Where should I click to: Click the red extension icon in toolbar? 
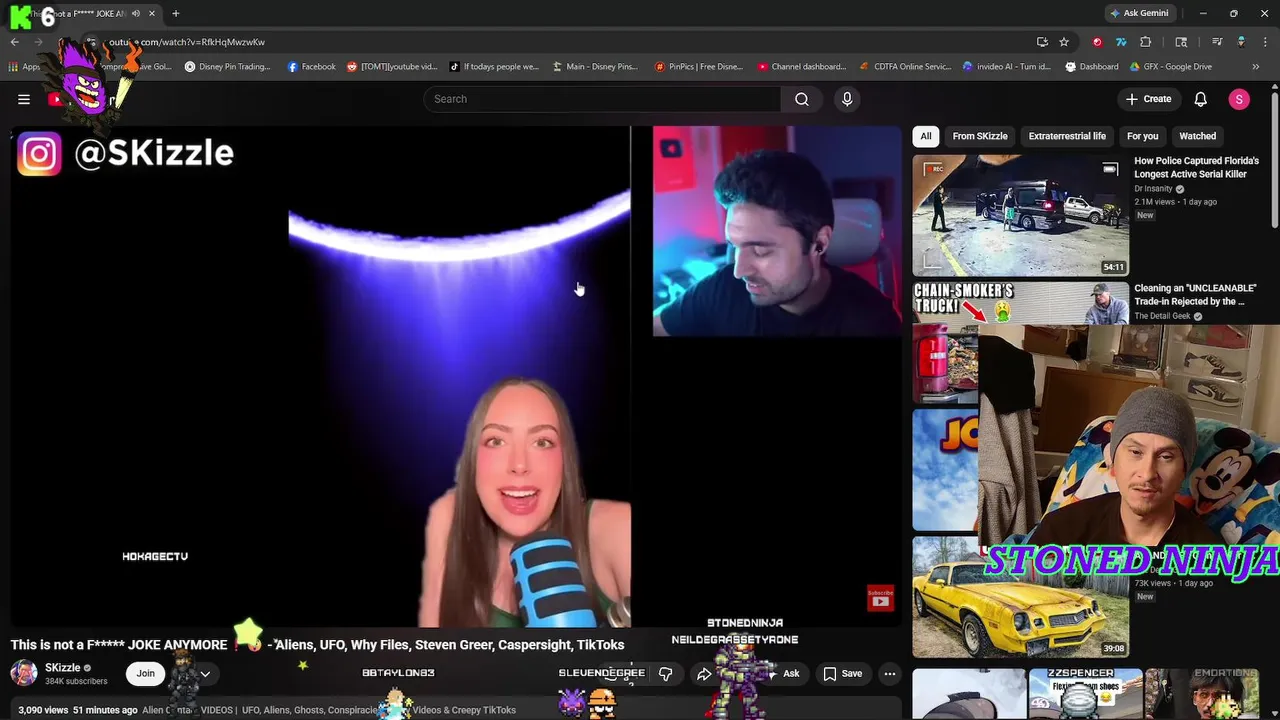coord(1098,42)
